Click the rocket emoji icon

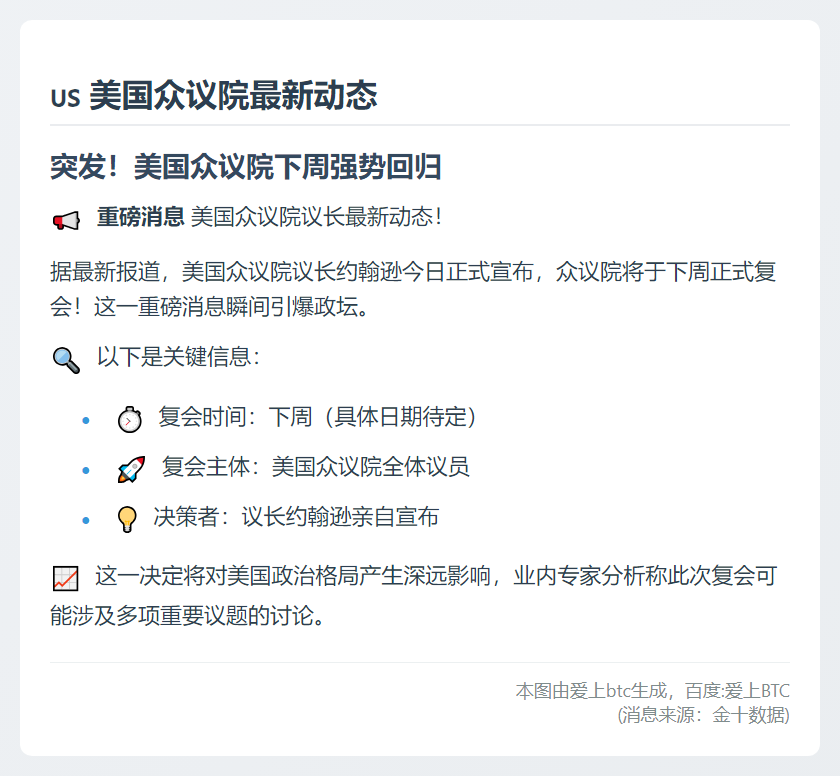point(131,468)
